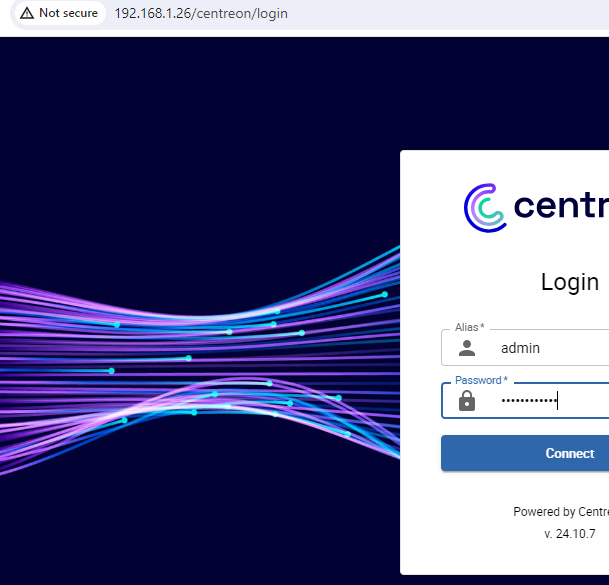Click the version text v. 24.10.7
The width and height of the screenshot is (609, 585).
[x=570, y=534]
